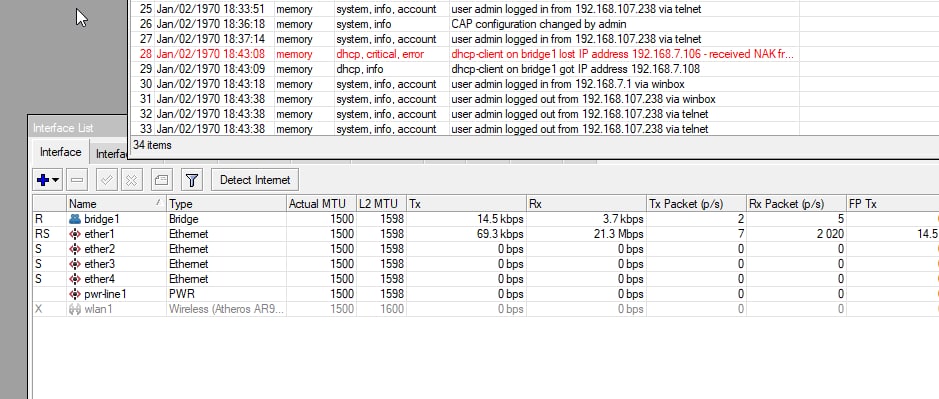This screenshot has height=399, width=939.
Task: Click the Actual MTU column header
Action: (321, 204)
